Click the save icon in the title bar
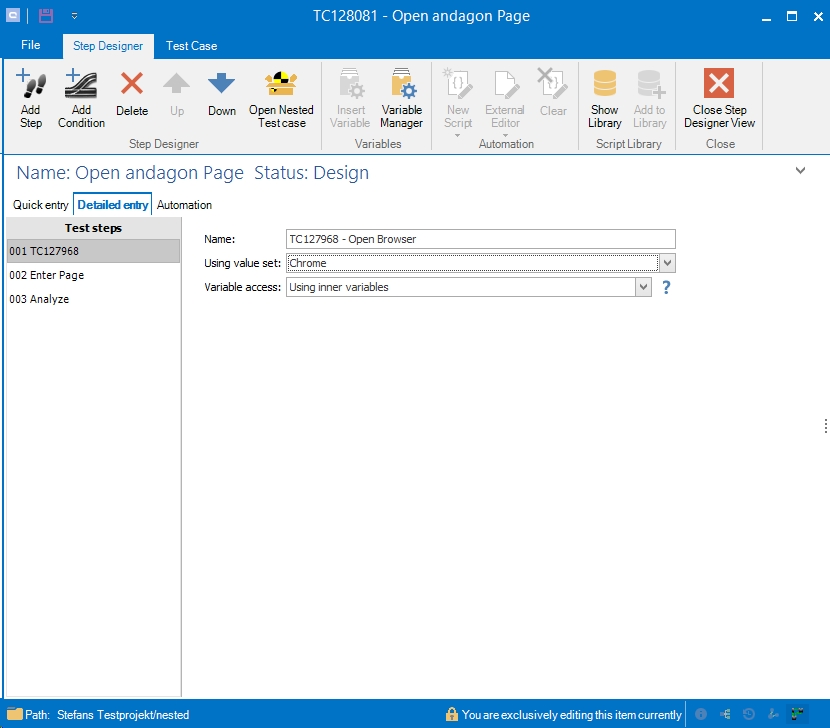This screenshot has height=728, width=830. (46, 16)
